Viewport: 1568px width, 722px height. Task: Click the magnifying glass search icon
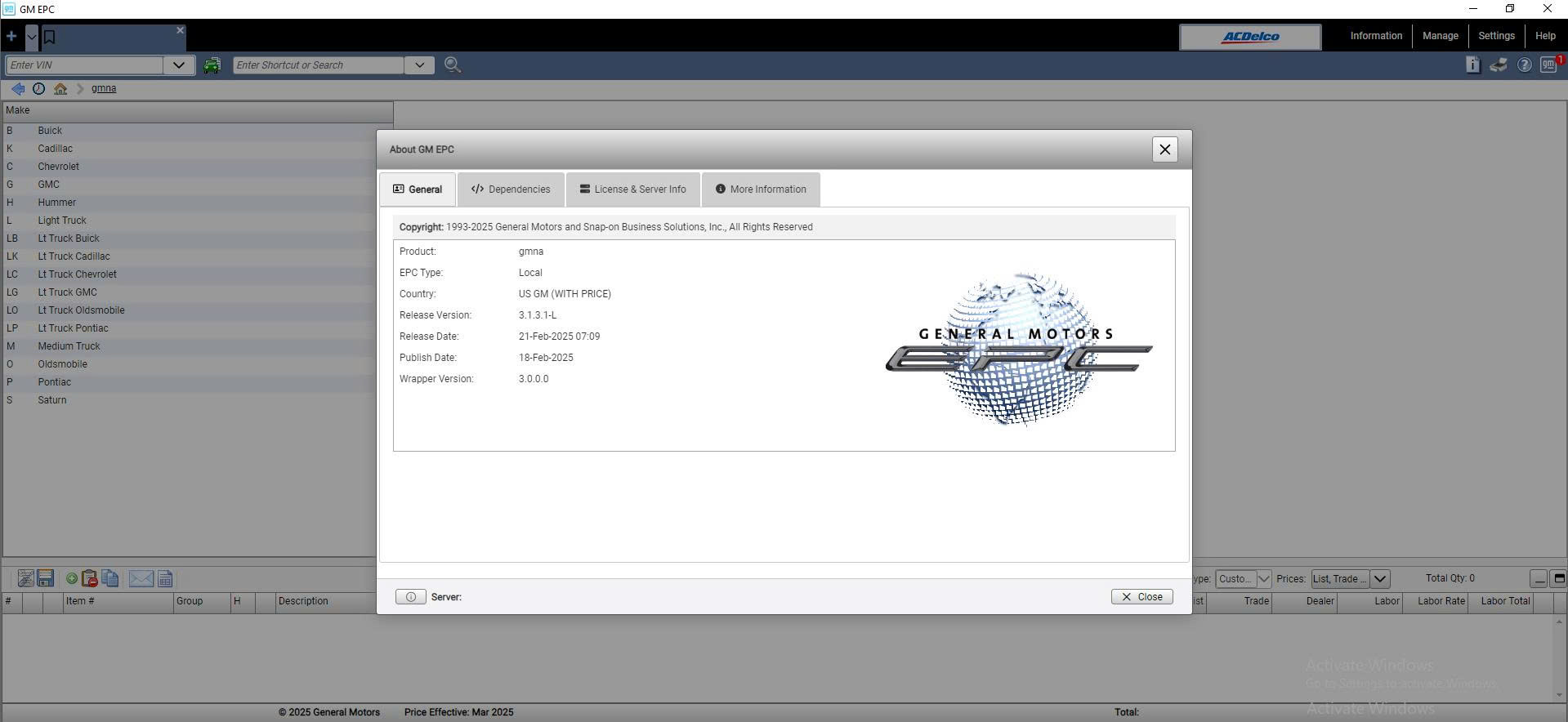(x=453, y=65)
